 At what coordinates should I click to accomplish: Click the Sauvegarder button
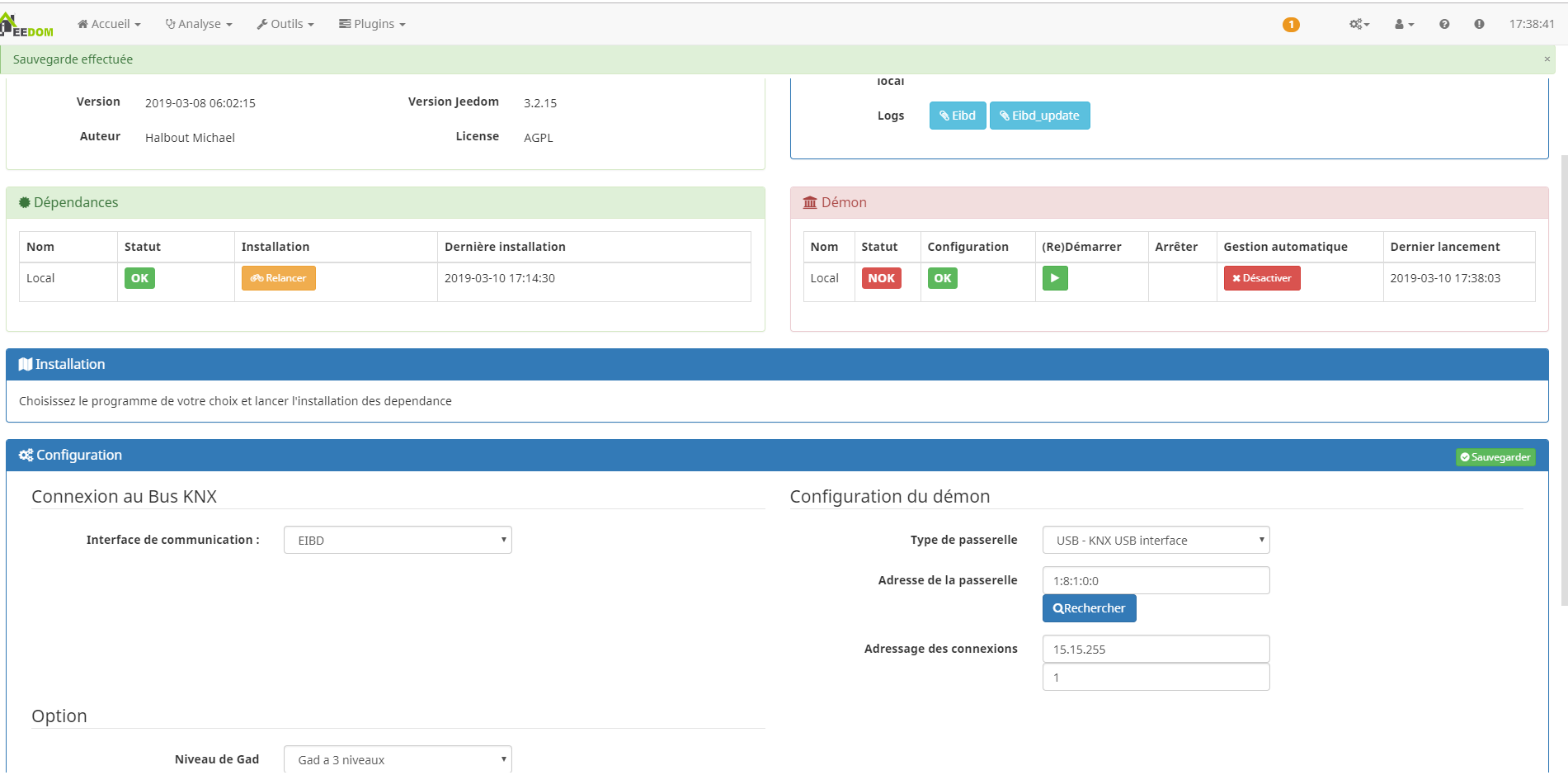click(x=1495, y=457)
